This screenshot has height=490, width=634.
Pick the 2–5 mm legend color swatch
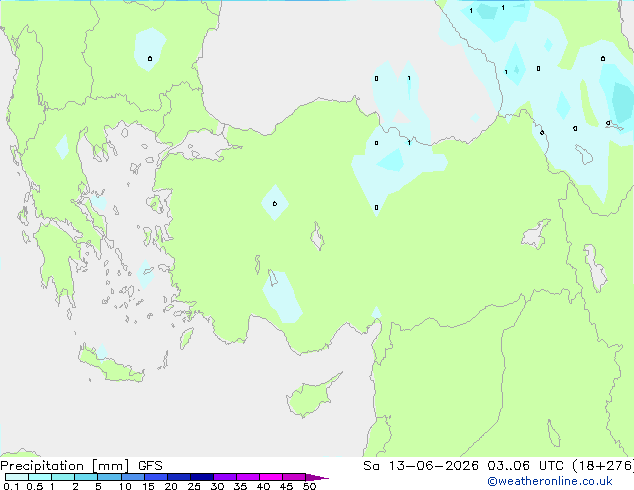86,477
